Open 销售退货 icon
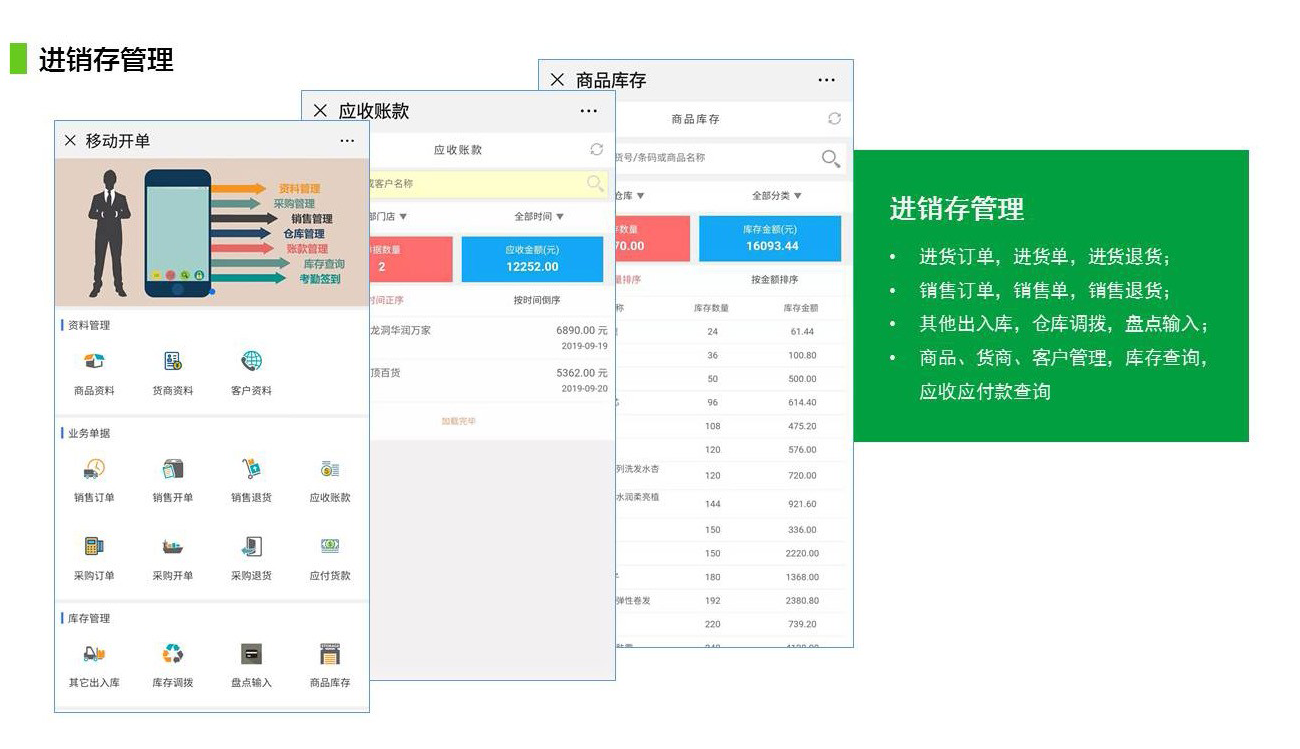The image size is (1300, 749). click(251, 468)
